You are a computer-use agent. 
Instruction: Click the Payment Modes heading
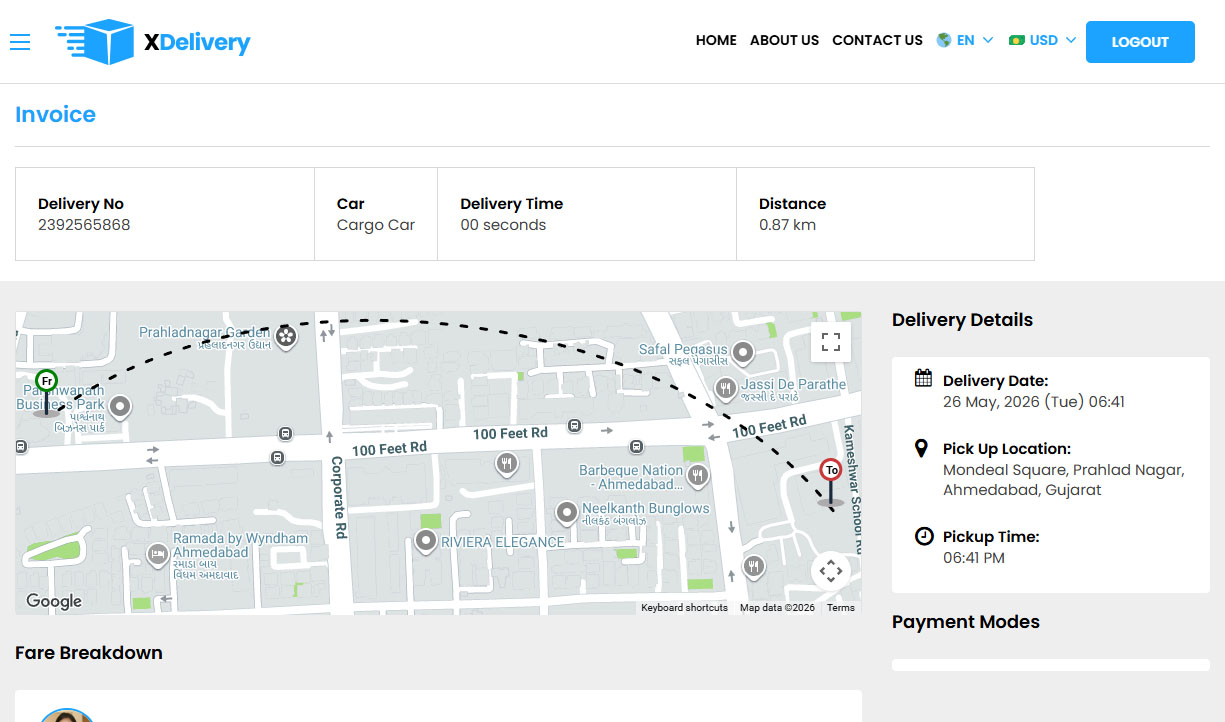coord(966,622)
